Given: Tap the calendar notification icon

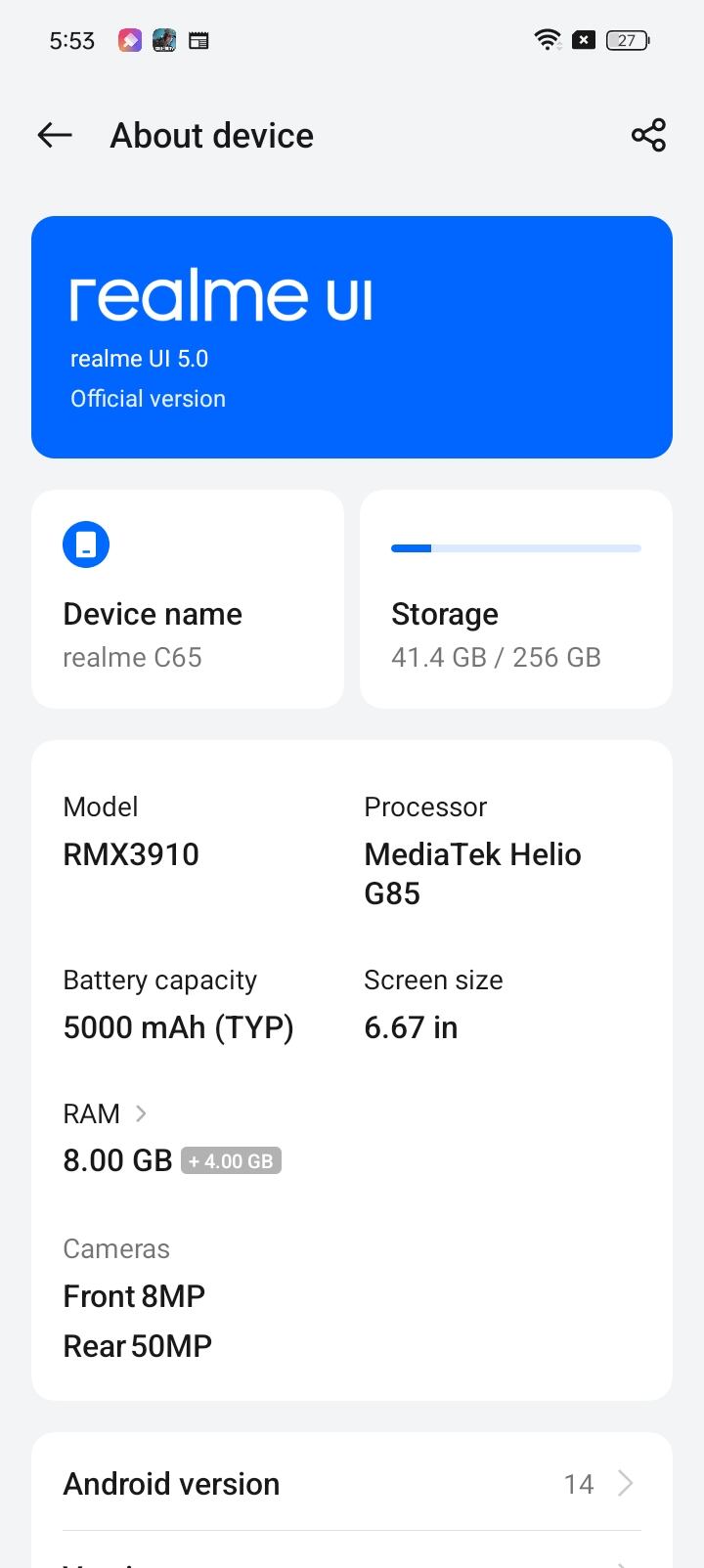Looking at the screenshot, I should click(x=198, y=40).
